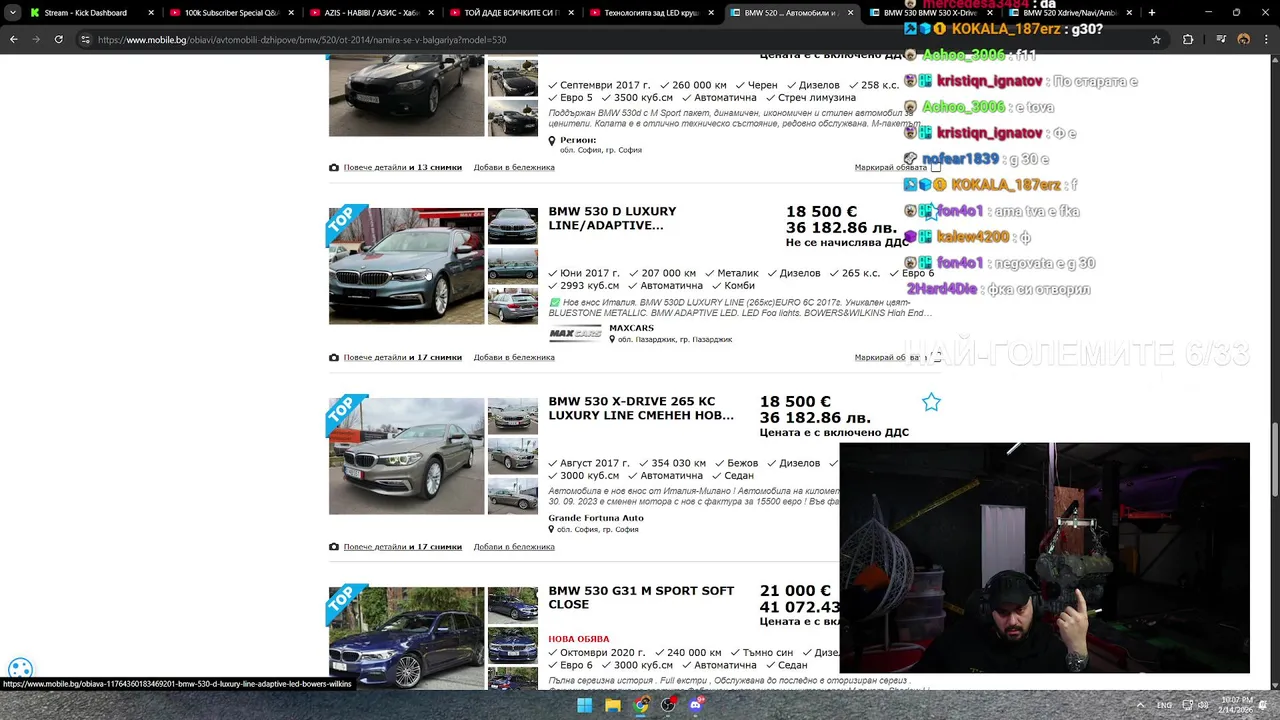
Task: Open the media controls icon
Action: point(1221,39)
